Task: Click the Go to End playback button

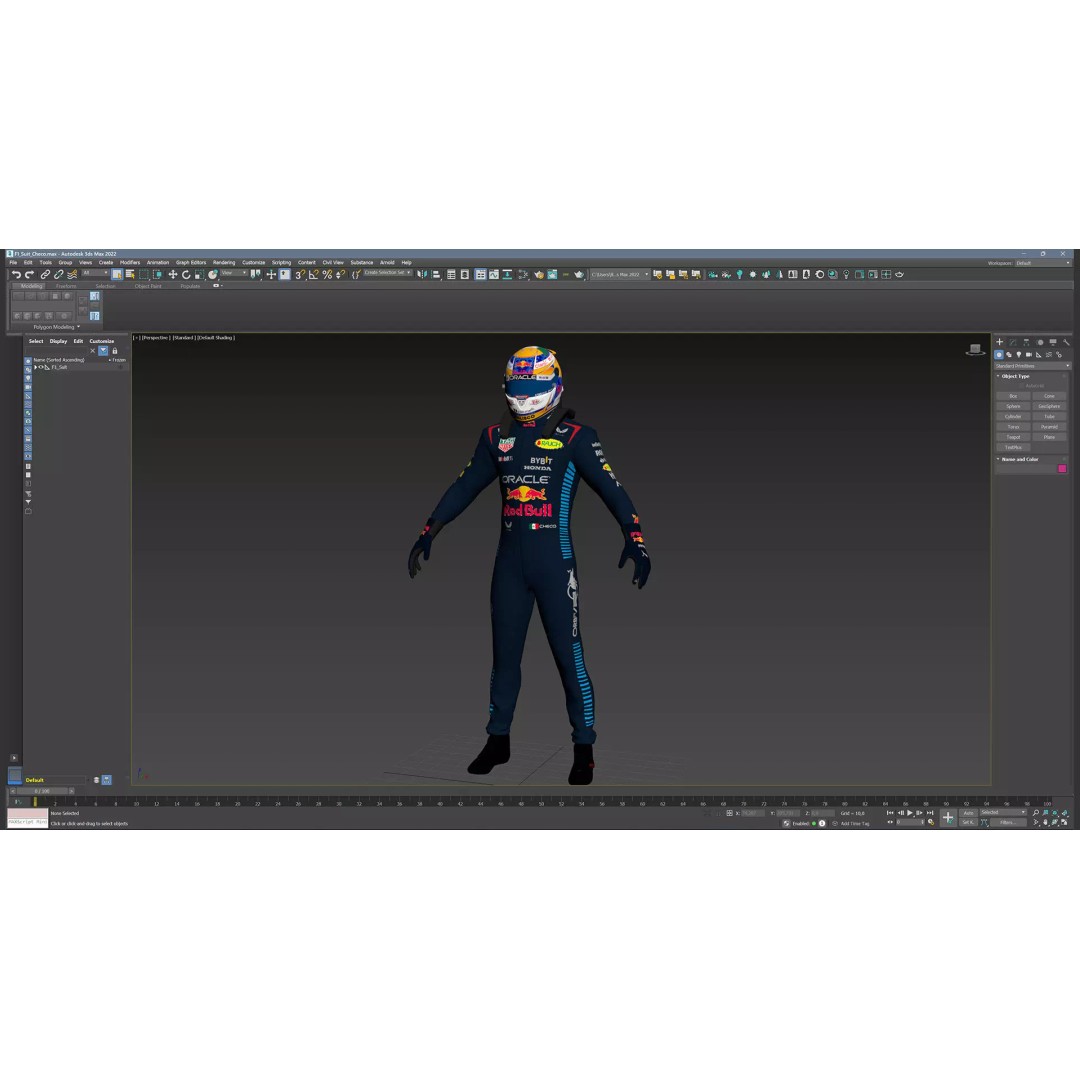Action: coord(930,813)
